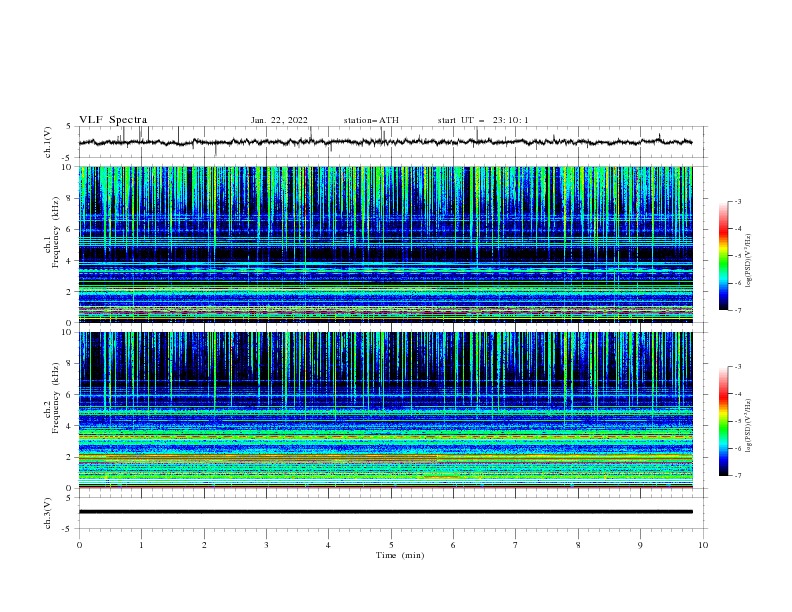Click the "ch.3(V)" axis label

tap(48, 513)
